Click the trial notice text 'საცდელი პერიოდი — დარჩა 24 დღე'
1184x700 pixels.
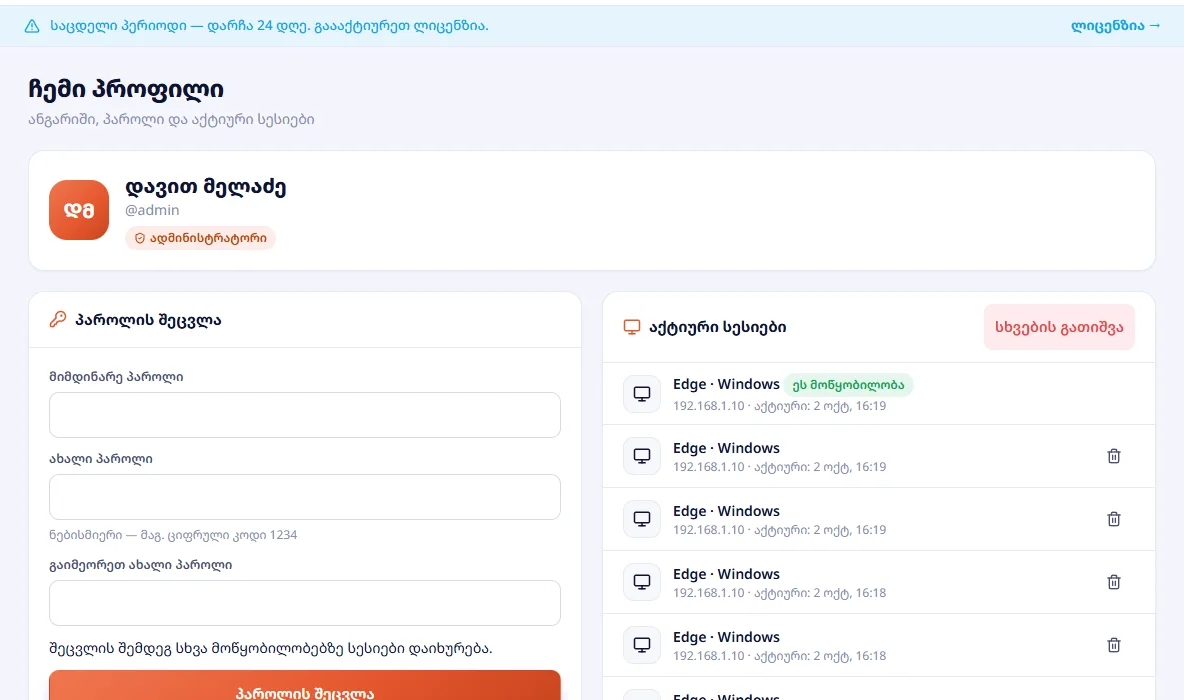(x=180, y=26)
